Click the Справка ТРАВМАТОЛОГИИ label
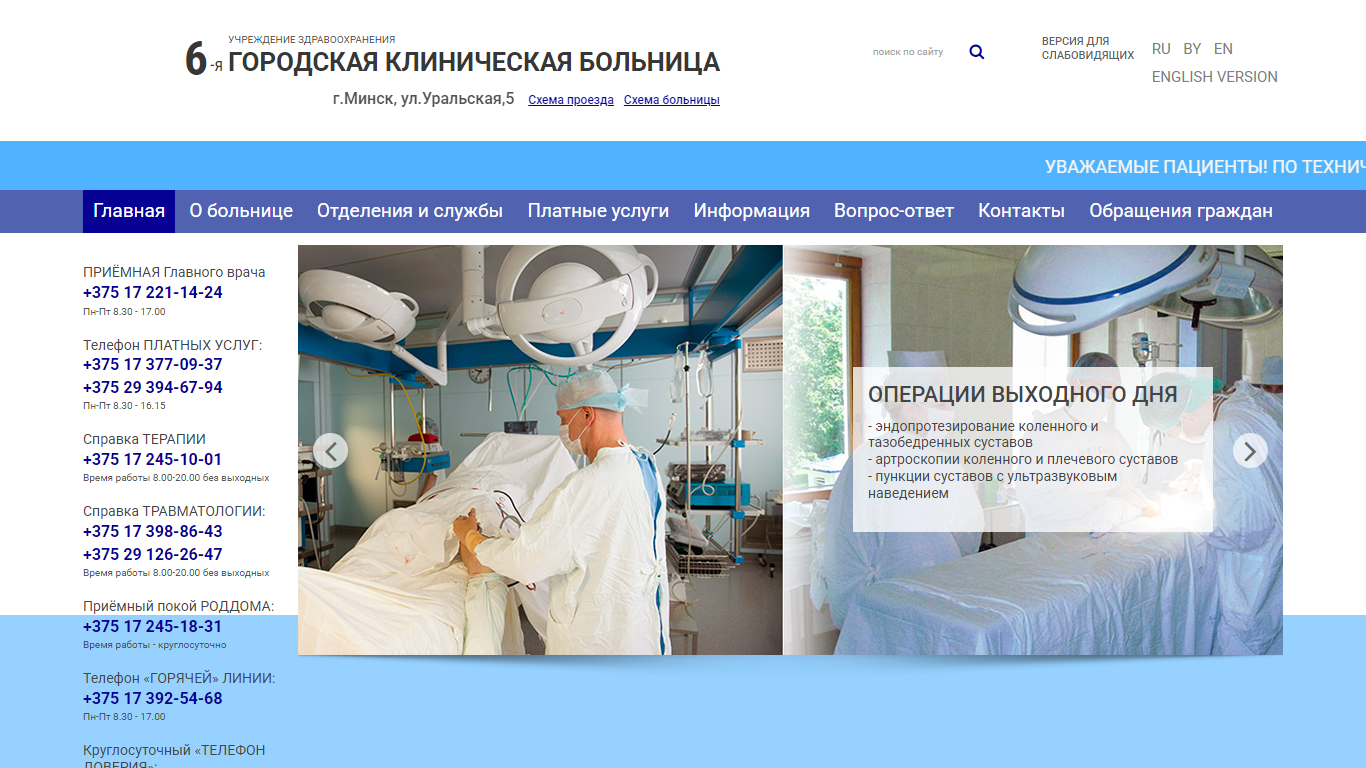Screen dimensions: 1366x768 coord(174,511)
